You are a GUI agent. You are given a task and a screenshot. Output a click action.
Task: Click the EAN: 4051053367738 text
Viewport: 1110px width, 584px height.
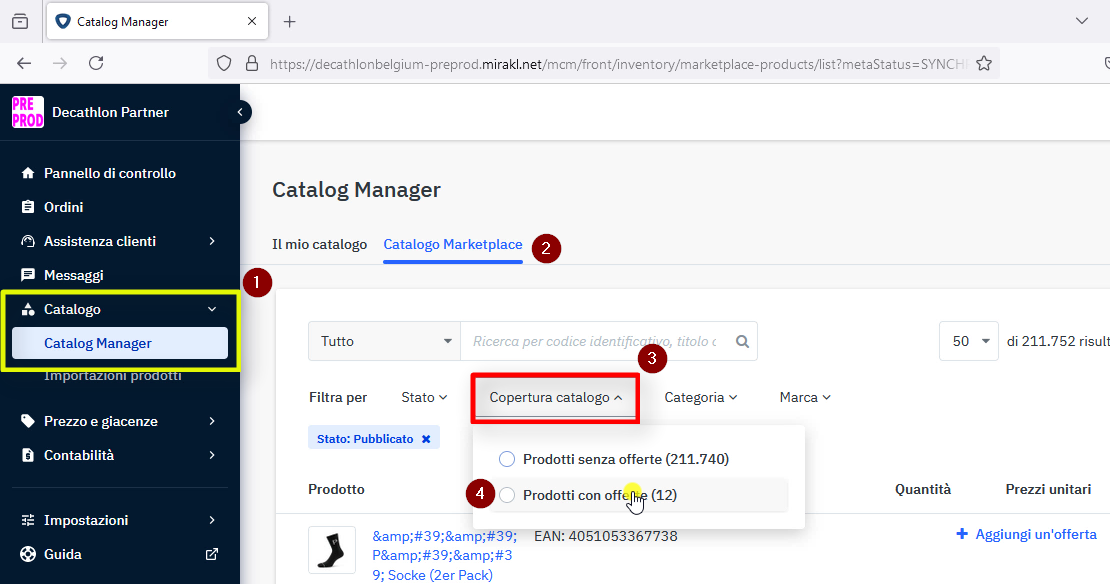point(606,536)
